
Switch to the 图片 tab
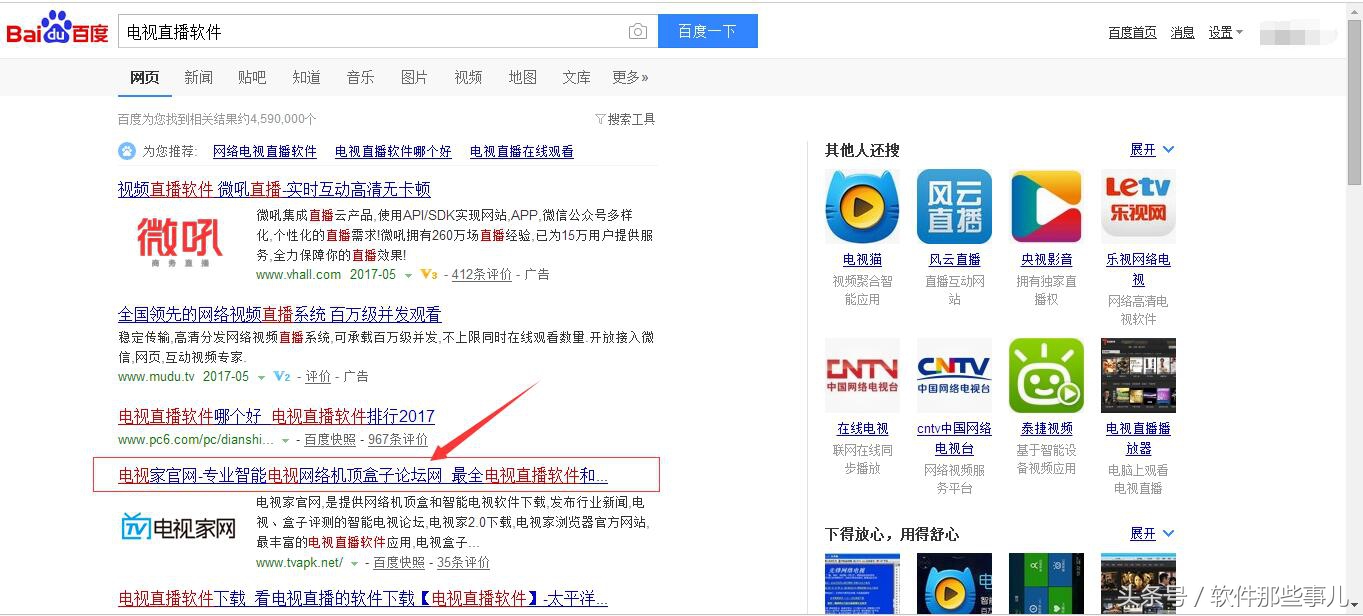(x=414, y=77)
